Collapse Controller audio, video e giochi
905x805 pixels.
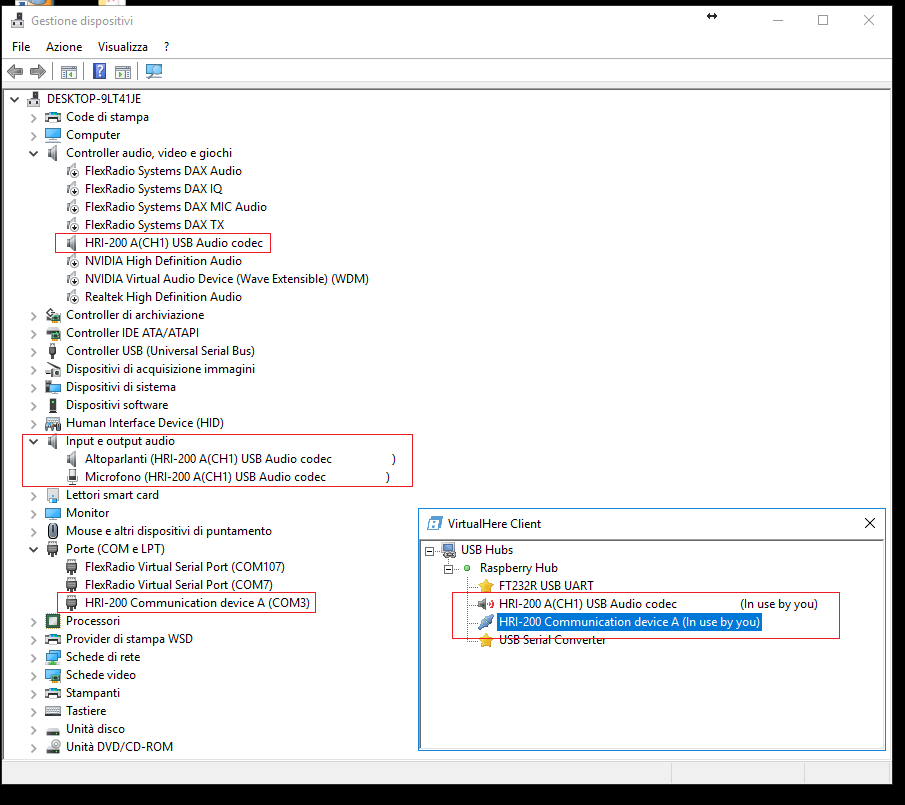(33, 153)
